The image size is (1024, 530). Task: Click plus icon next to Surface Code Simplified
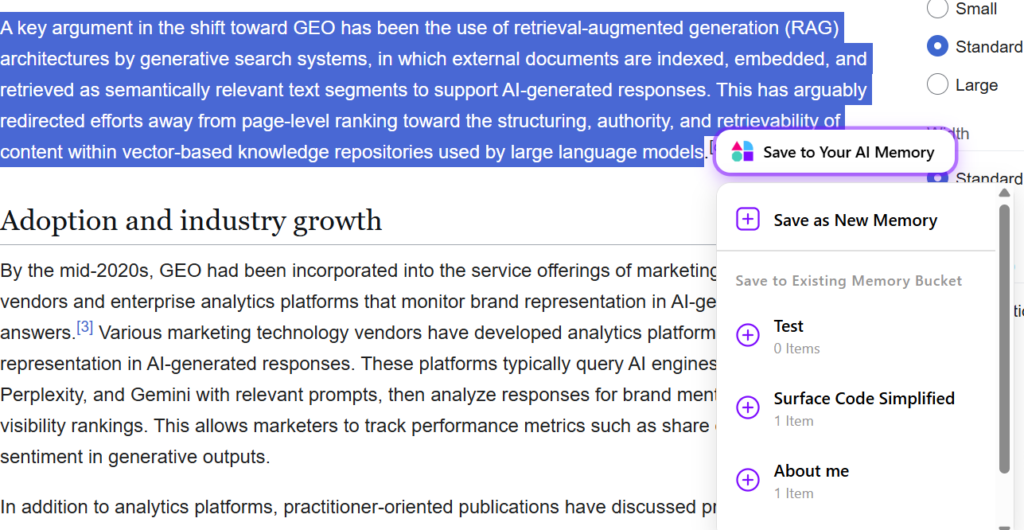[748, 408]
